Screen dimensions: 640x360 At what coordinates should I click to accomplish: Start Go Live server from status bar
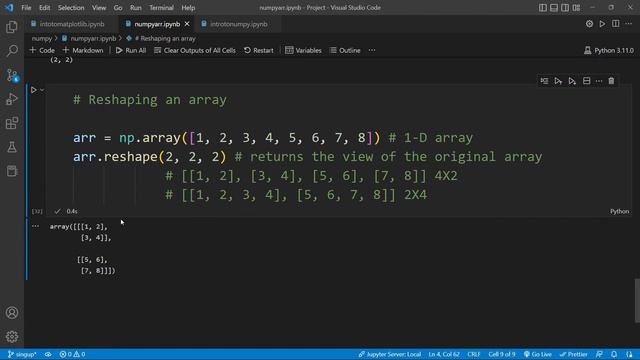pyautogui.click(x=538, y=354)
